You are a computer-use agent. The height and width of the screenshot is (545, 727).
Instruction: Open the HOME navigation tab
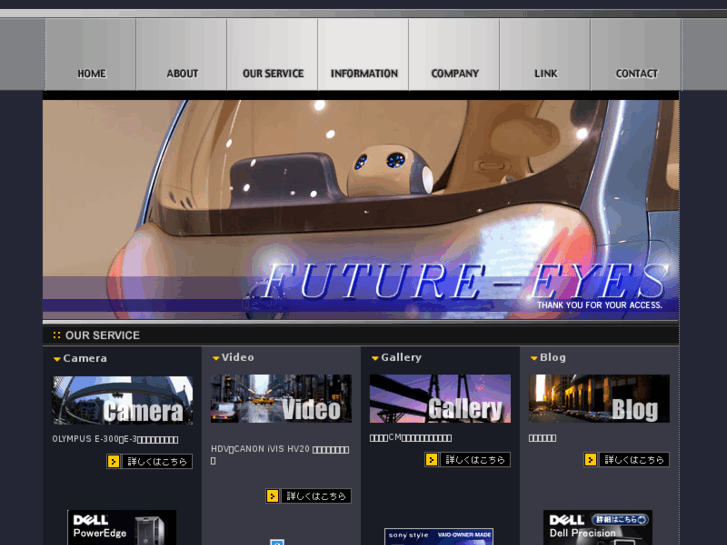click(x=90, y=55)
